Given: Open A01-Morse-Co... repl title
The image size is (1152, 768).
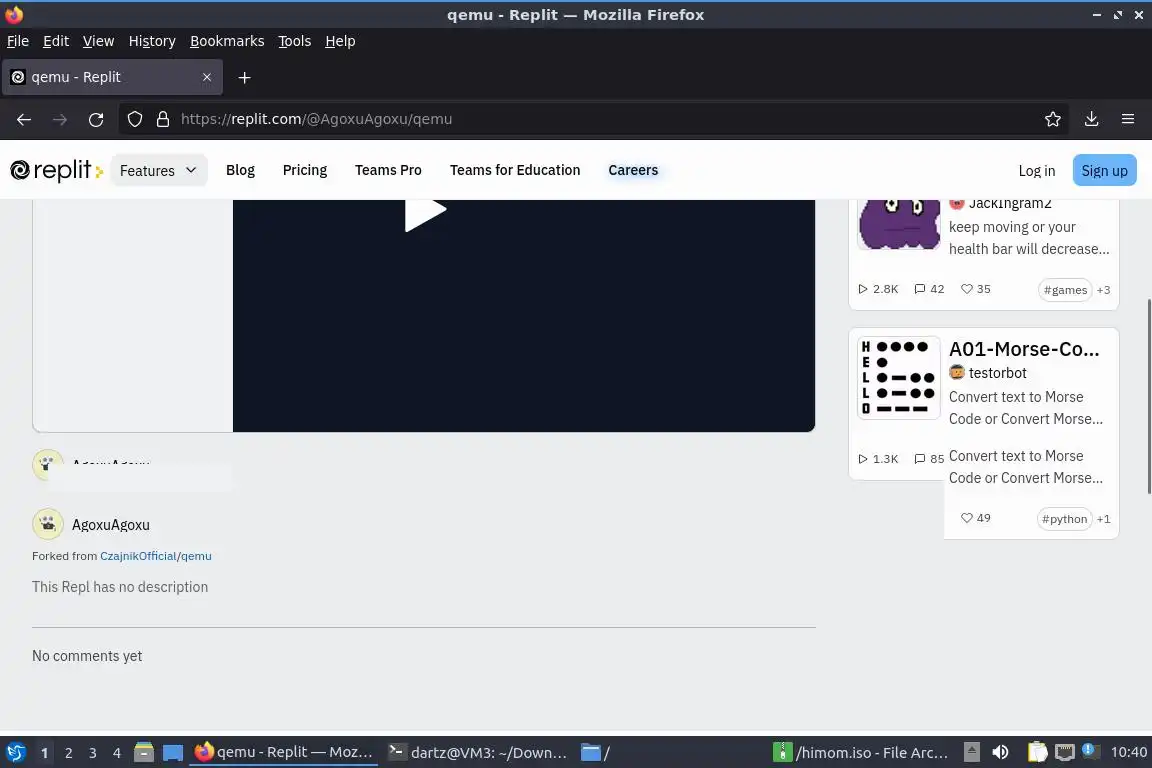Looking at the screenshot, I should (x=1024, y=349).
